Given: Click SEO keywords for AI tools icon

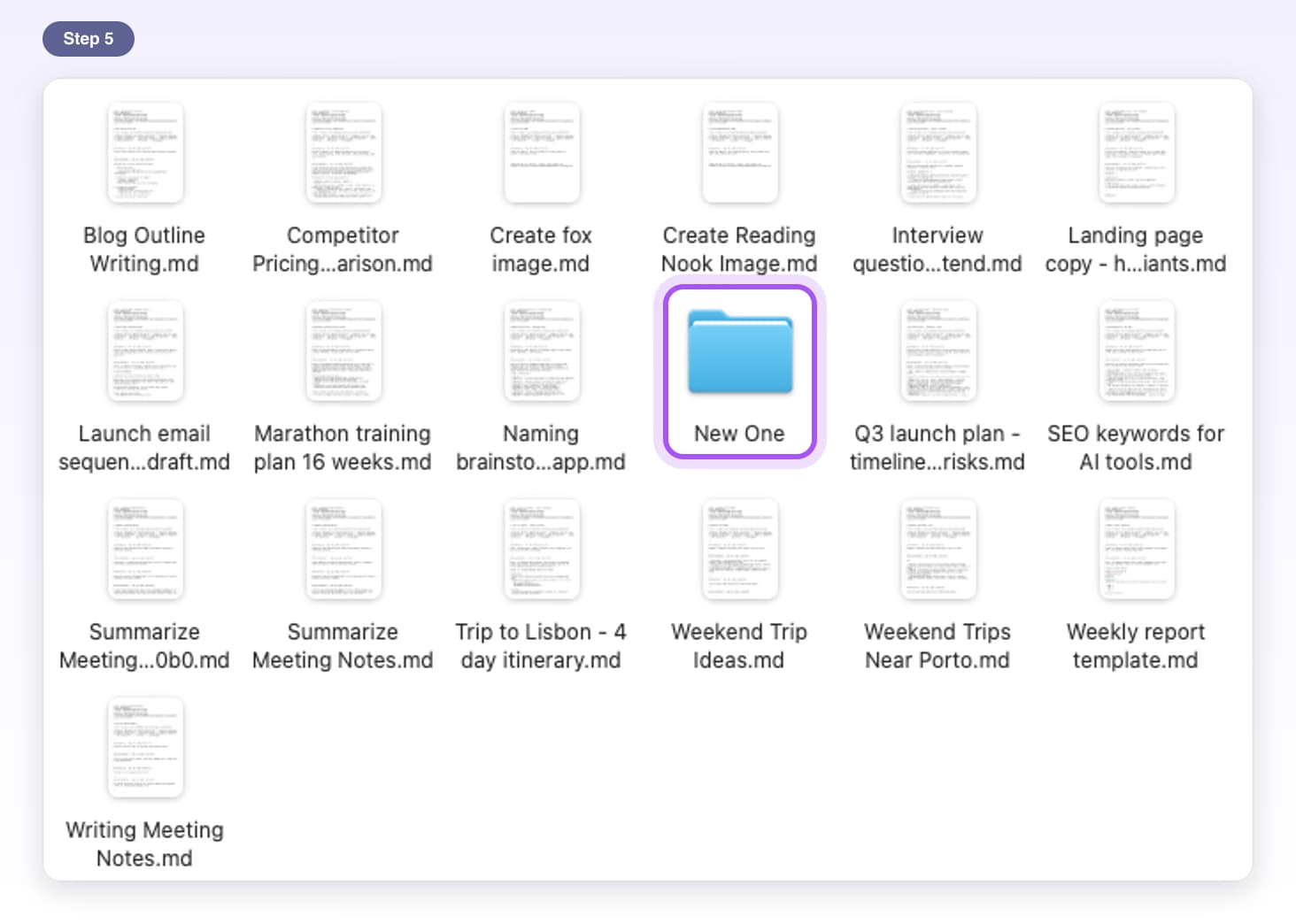Looking at the screenshot, I should click(1136, 351).
